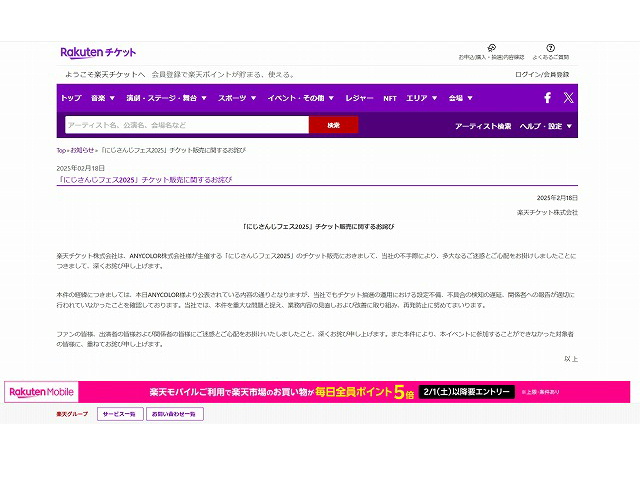
Task: Expand the 音楽 menu dropdown
Action: coord(103,98)
